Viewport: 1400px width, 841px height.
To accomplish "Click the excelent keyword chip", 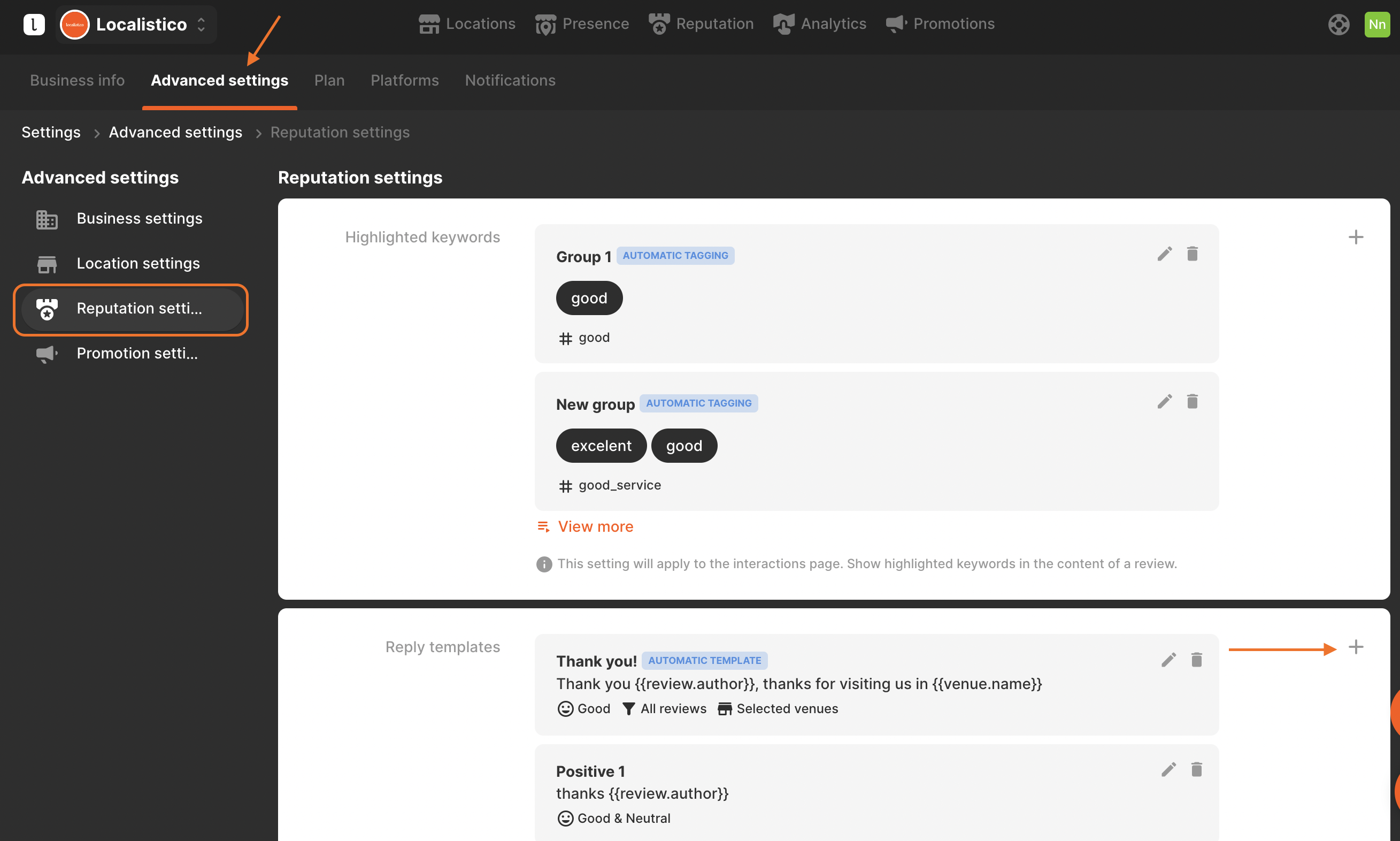I will (x=601, y=446).
